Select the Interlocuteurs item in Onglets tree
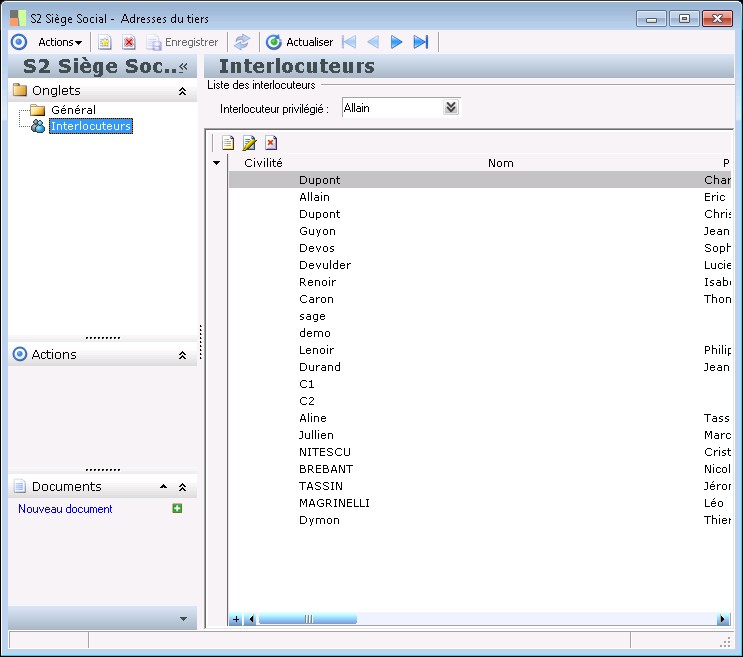Screen dimensions: 743x657 [x=91, y=126]
